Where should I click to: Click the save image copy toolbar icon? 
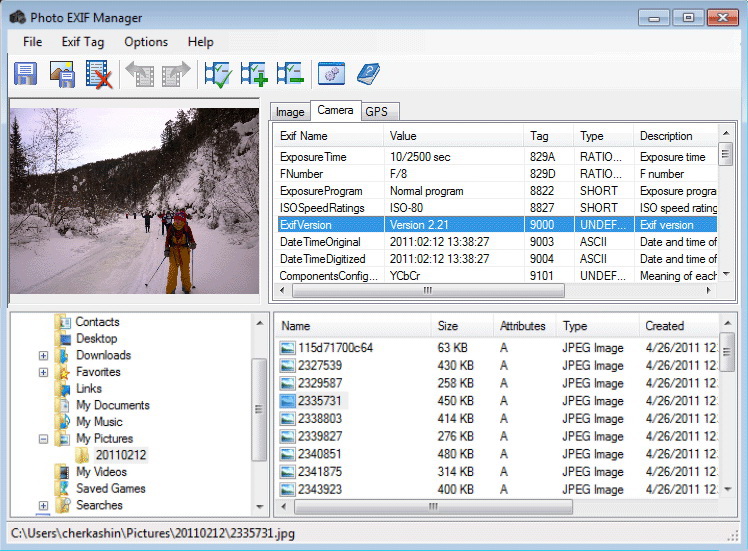coord(62,74)
